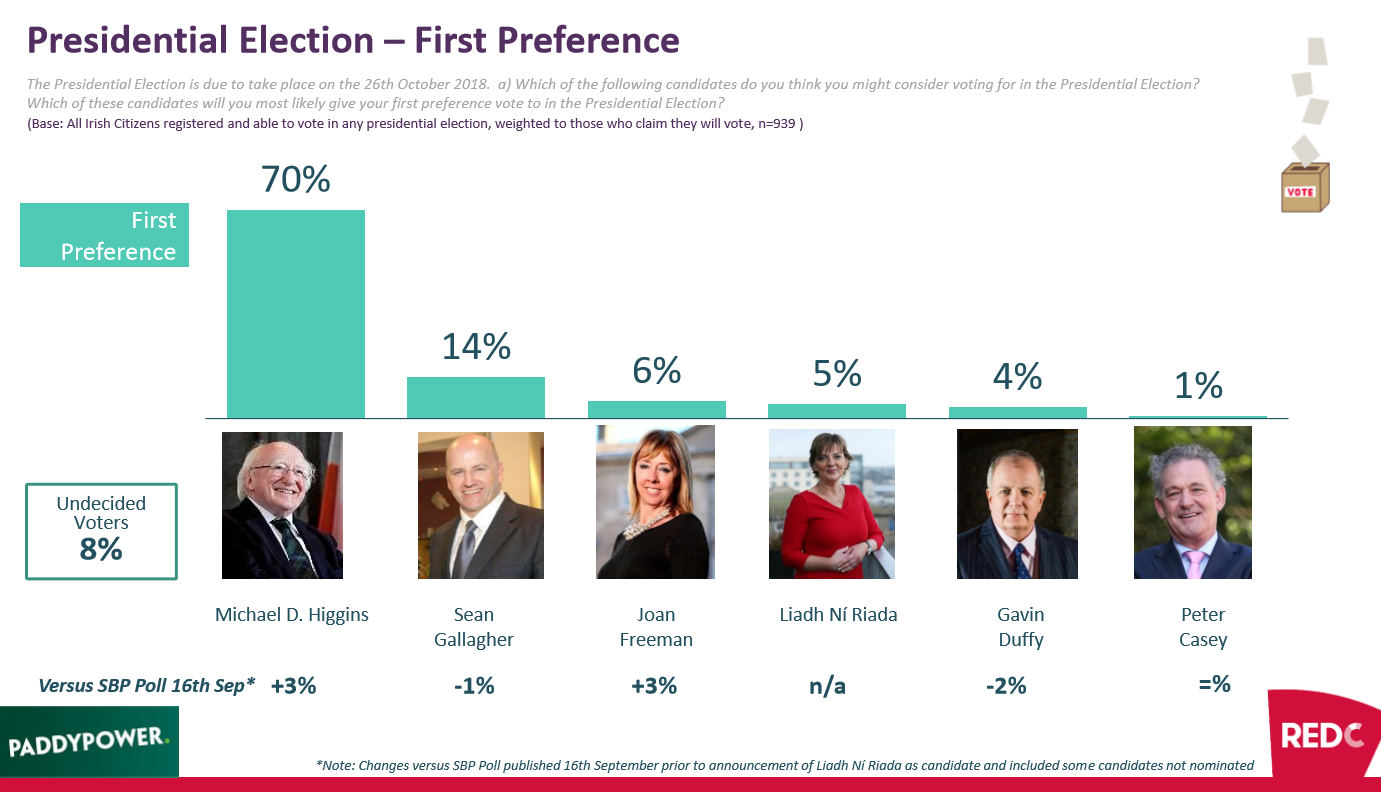Viewport: 1381px width, 792px height.
Task: Select Sean Gallagher's portrait photo
Action: (x=480, y=505)
